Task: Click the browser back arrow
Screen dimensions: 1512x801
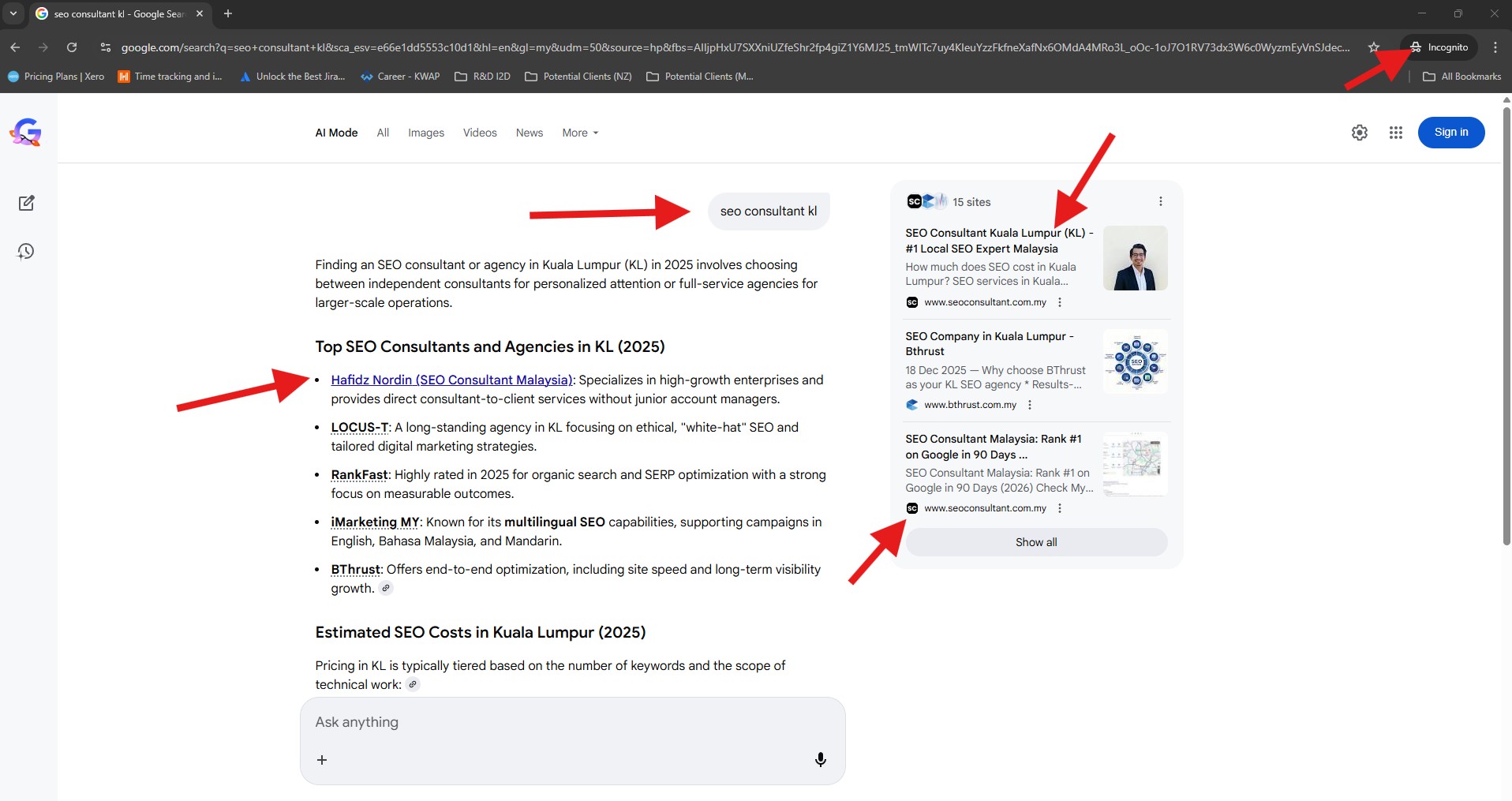Action: (15, 47)
